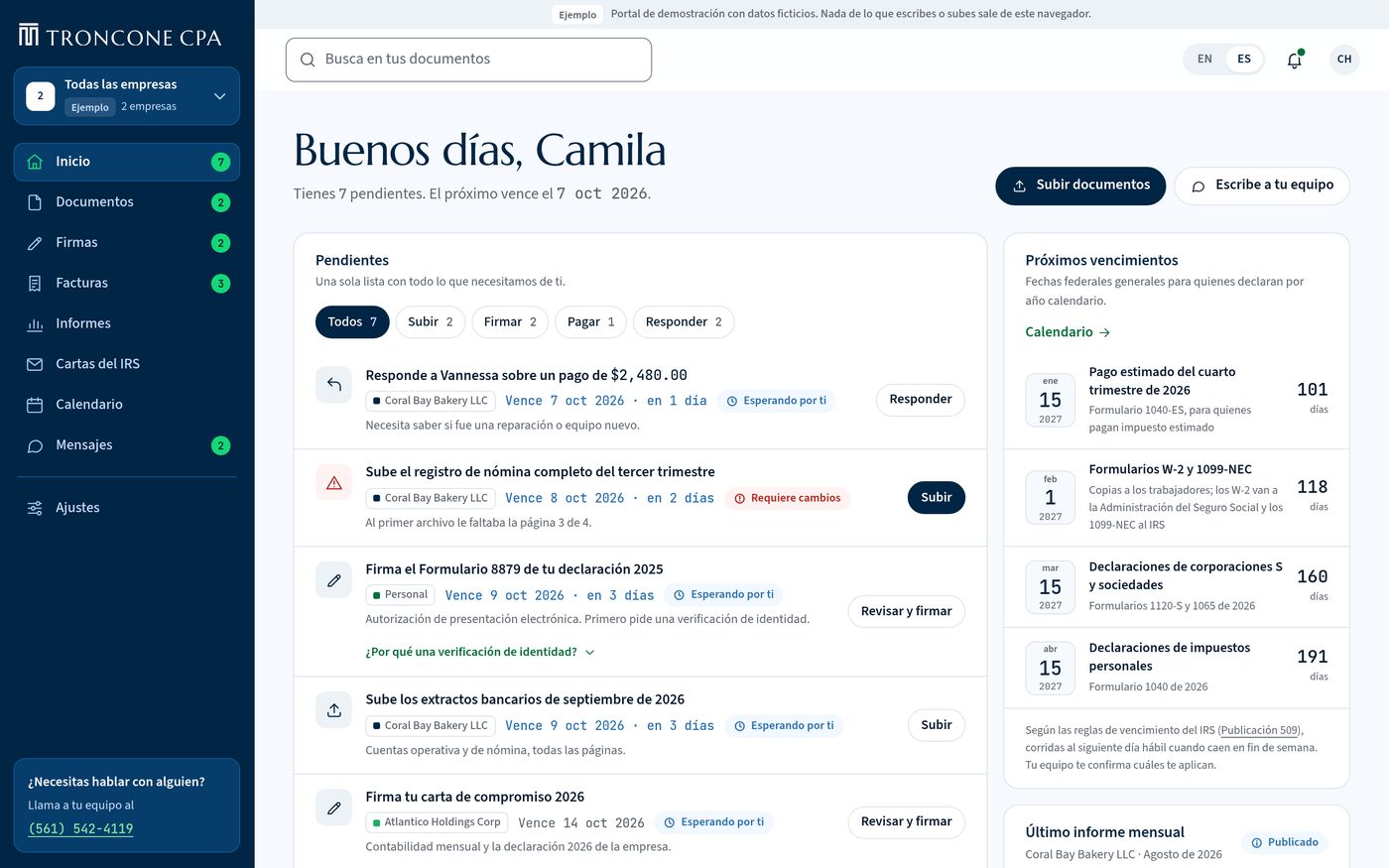
Task: Click the abr 15 2027 date tile
Action: click(1051, 668)
